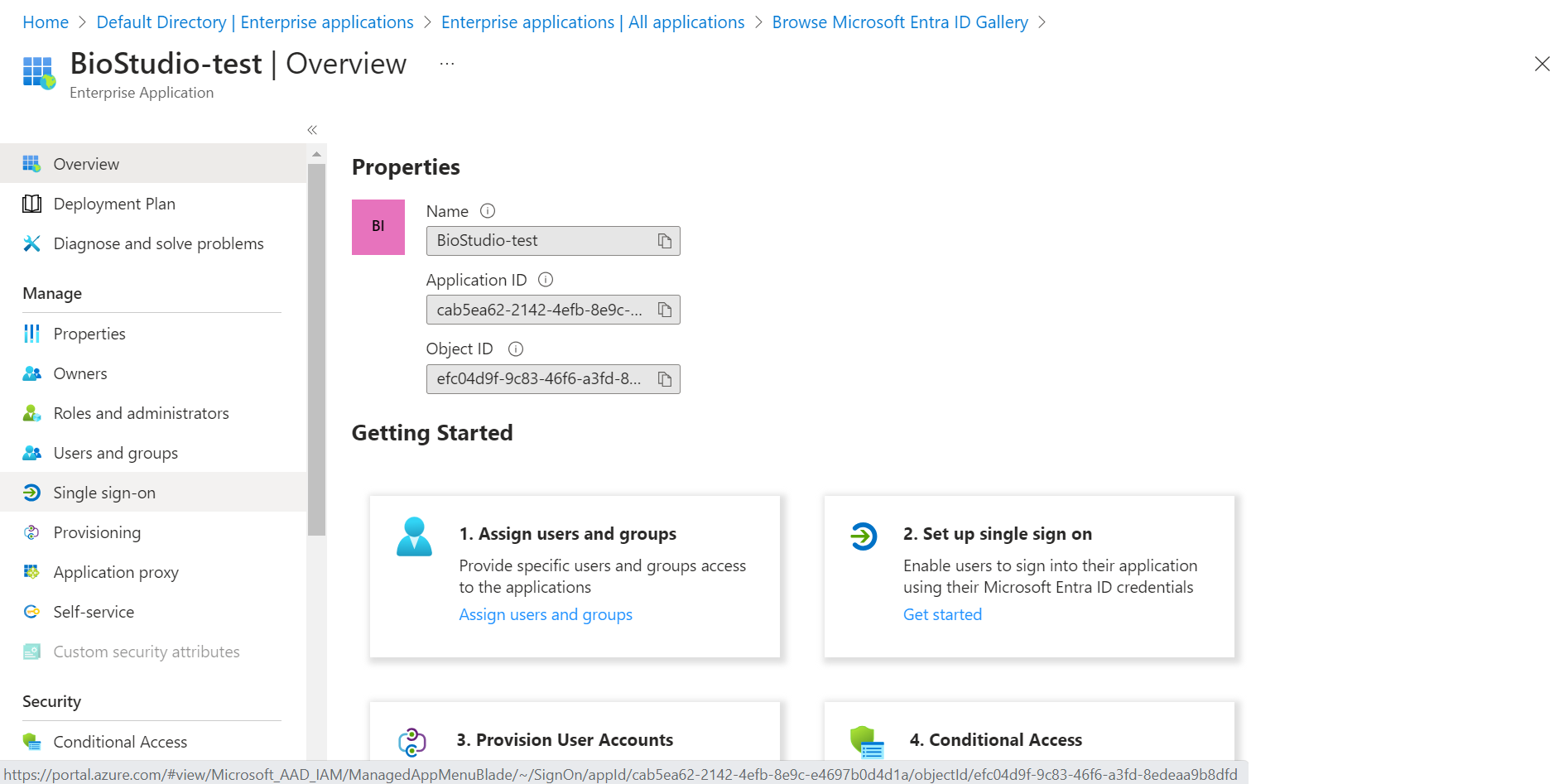Click '1. Assign users and groups' heading
Viewport: 1559px width, 784px height.
(x=568, y=534)
